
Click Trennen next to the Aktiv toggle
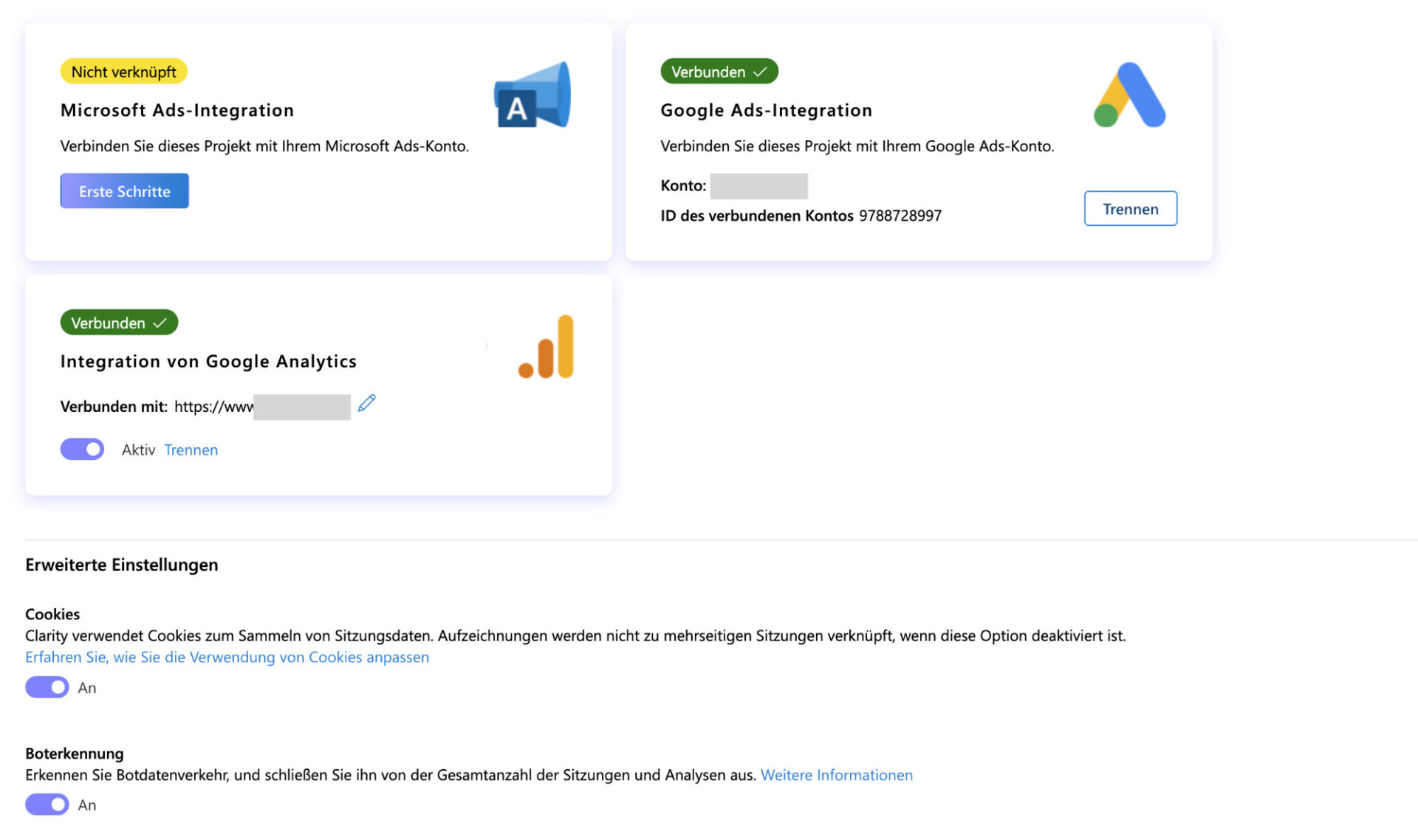point(191,450)
